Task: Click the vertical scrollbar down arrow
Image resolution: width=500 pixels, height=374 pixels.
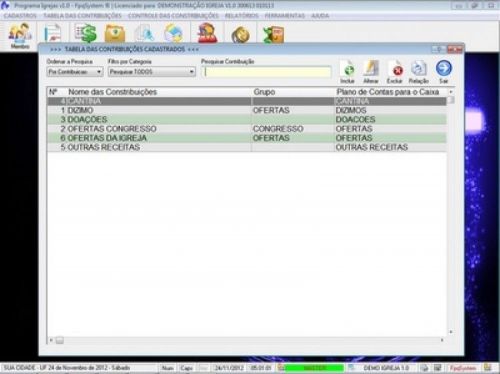Action: (x=451, y=332)
